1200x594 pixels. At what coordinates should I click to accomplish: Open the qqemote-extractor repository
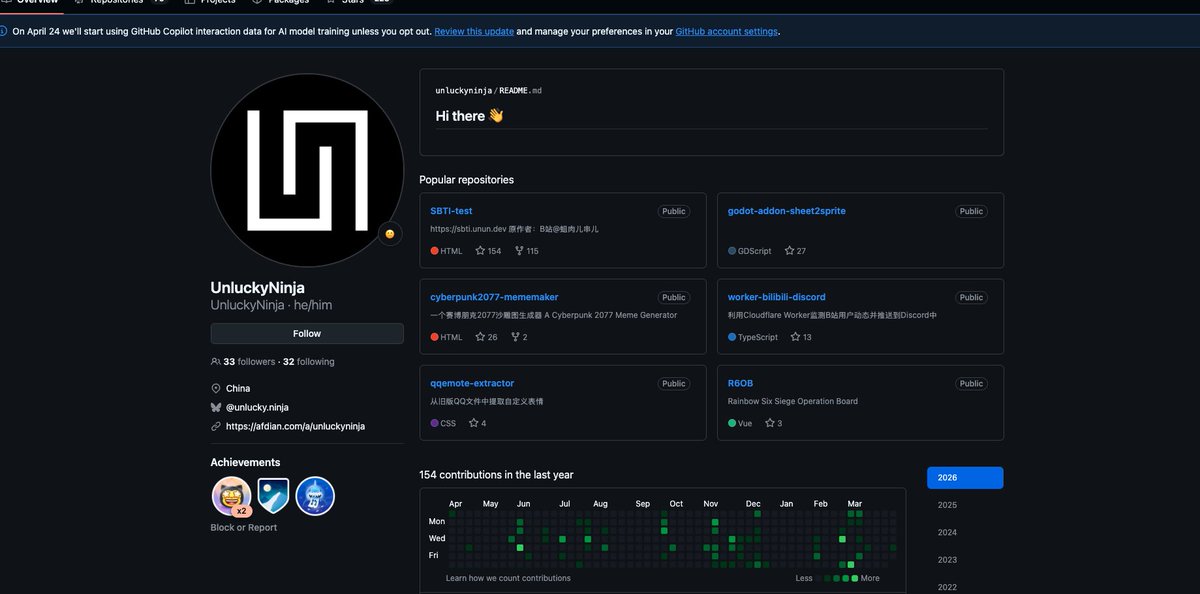click(x=472, y=383)
